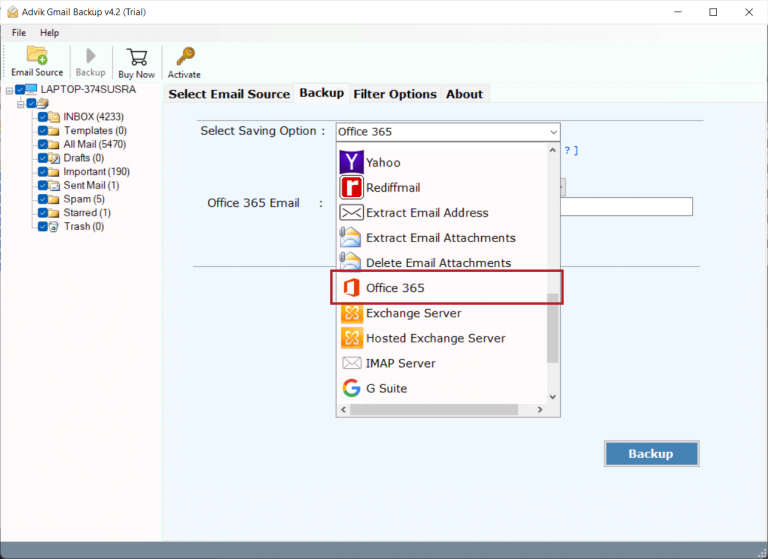Click the Drafts folder icon
This screenshot has width=768, height=559.
coord(54,158)
